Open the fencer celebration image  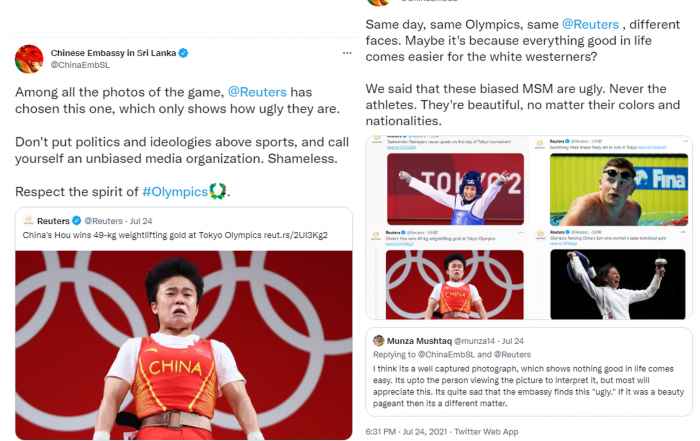tap(617, 284)
